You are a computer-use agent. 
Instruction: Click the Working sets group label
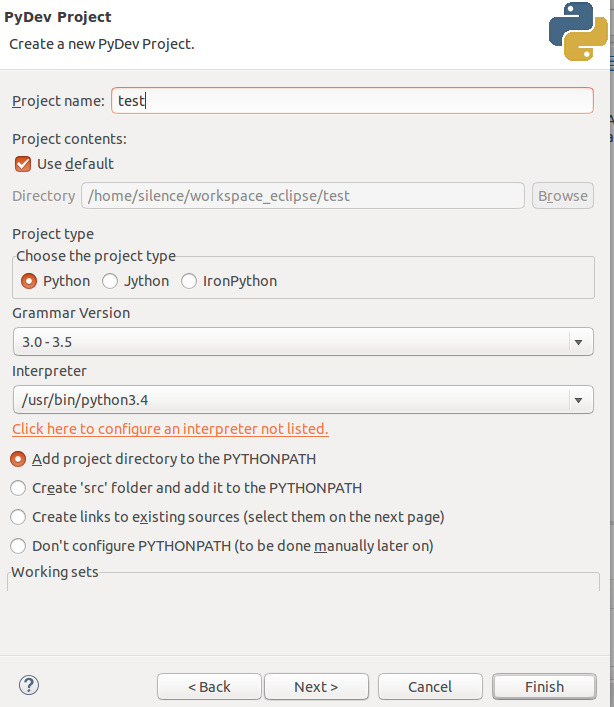55,572
